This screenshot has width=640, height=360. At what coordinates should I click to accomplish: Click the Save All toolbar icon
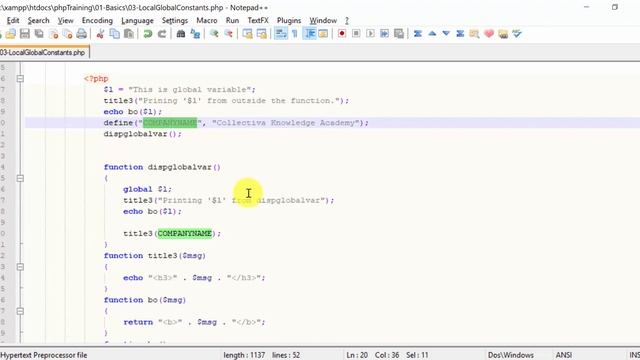click(x=39, y=34)
